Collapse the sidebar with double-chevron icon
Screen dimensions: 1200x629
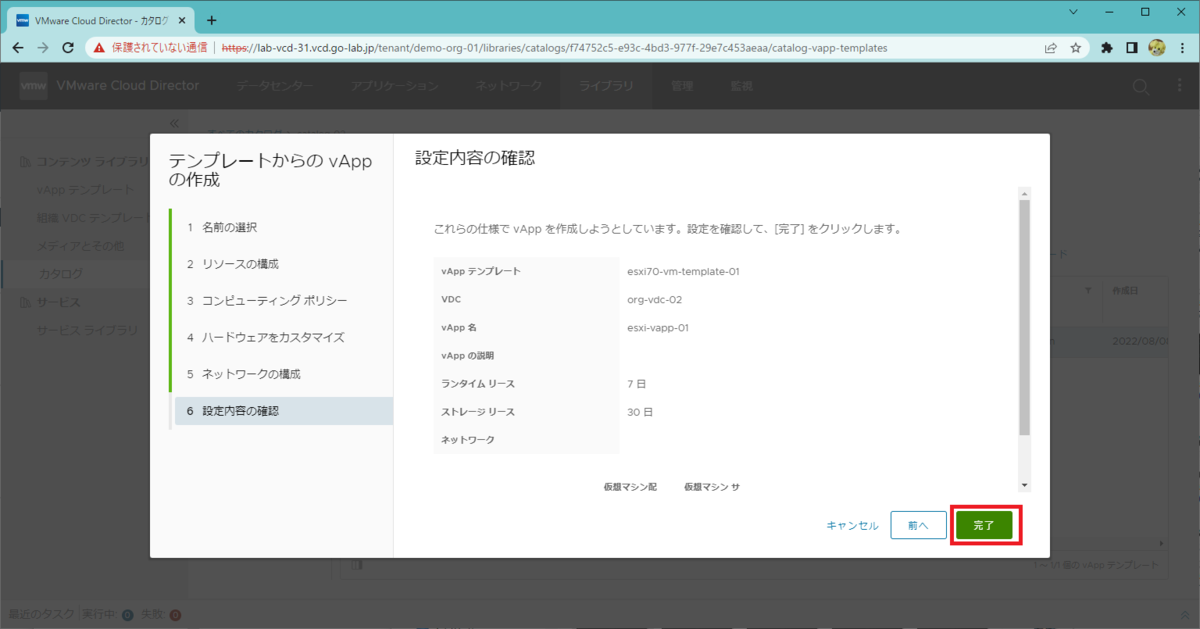(x=174, y=123)
